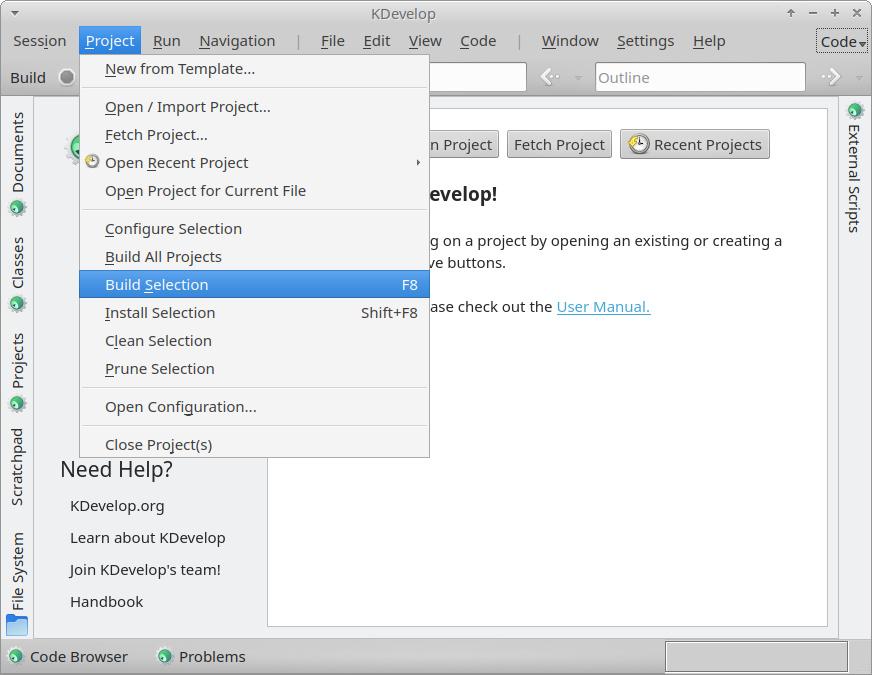The width and height of the screenshot is (872, 675).
Task: Click the Problems icon in bottom bar
Action: click(x=164, y=657)
